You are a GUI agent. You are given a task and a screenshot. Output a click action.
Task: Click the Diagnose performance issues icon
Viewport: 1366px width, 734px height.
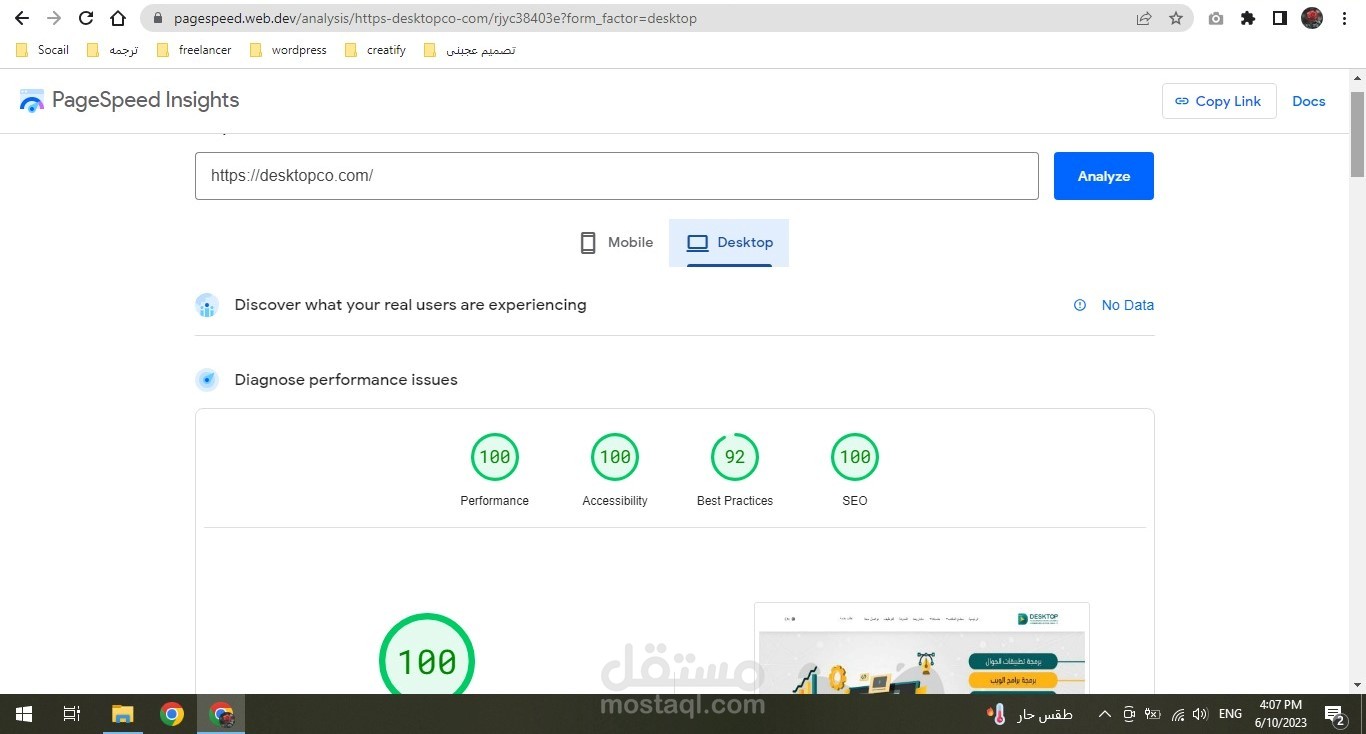coord(207,380)
